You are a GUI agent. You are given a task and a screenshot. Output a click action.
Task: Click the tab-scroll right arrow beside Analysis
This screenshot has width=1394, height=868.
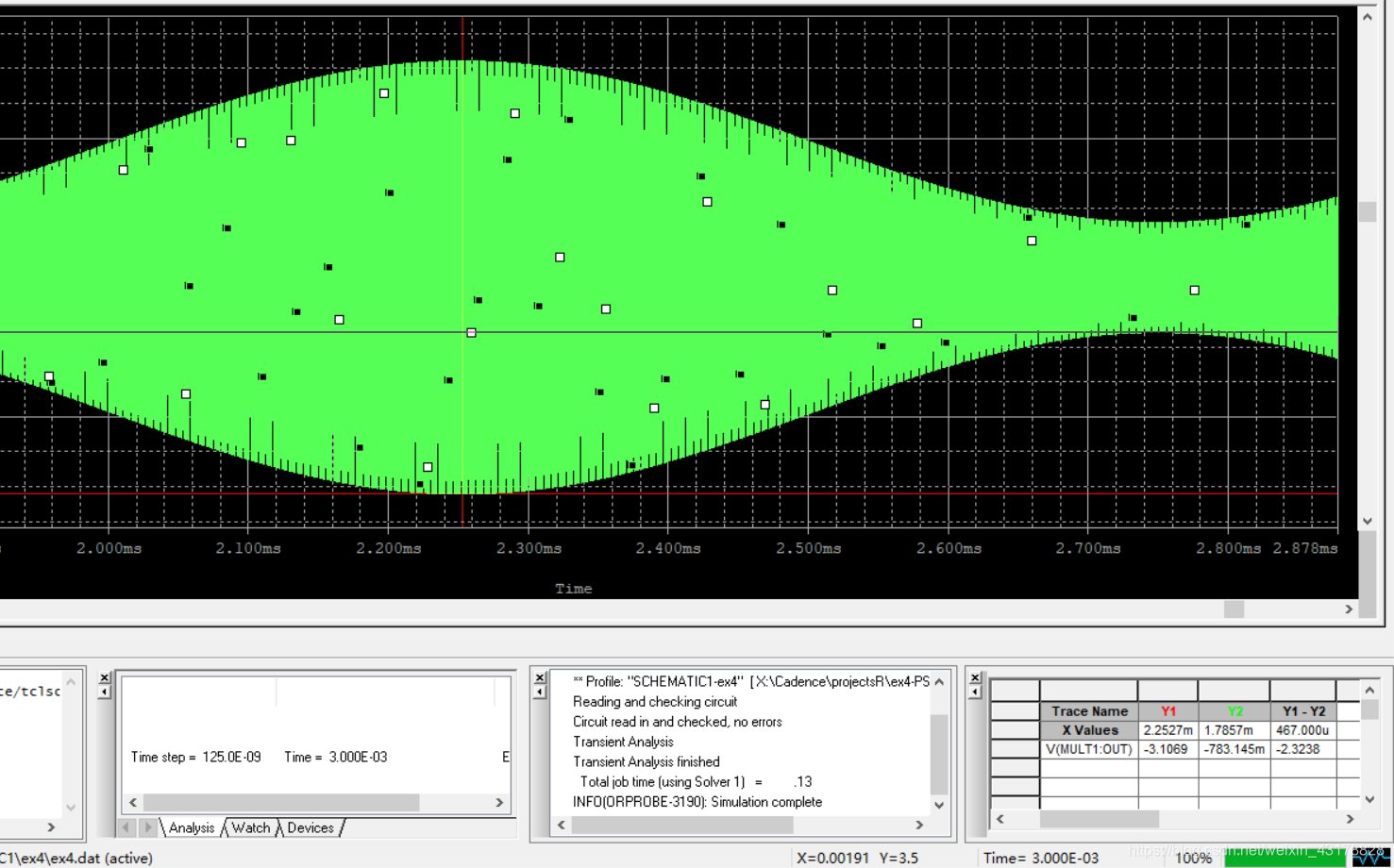pos(148,827)
